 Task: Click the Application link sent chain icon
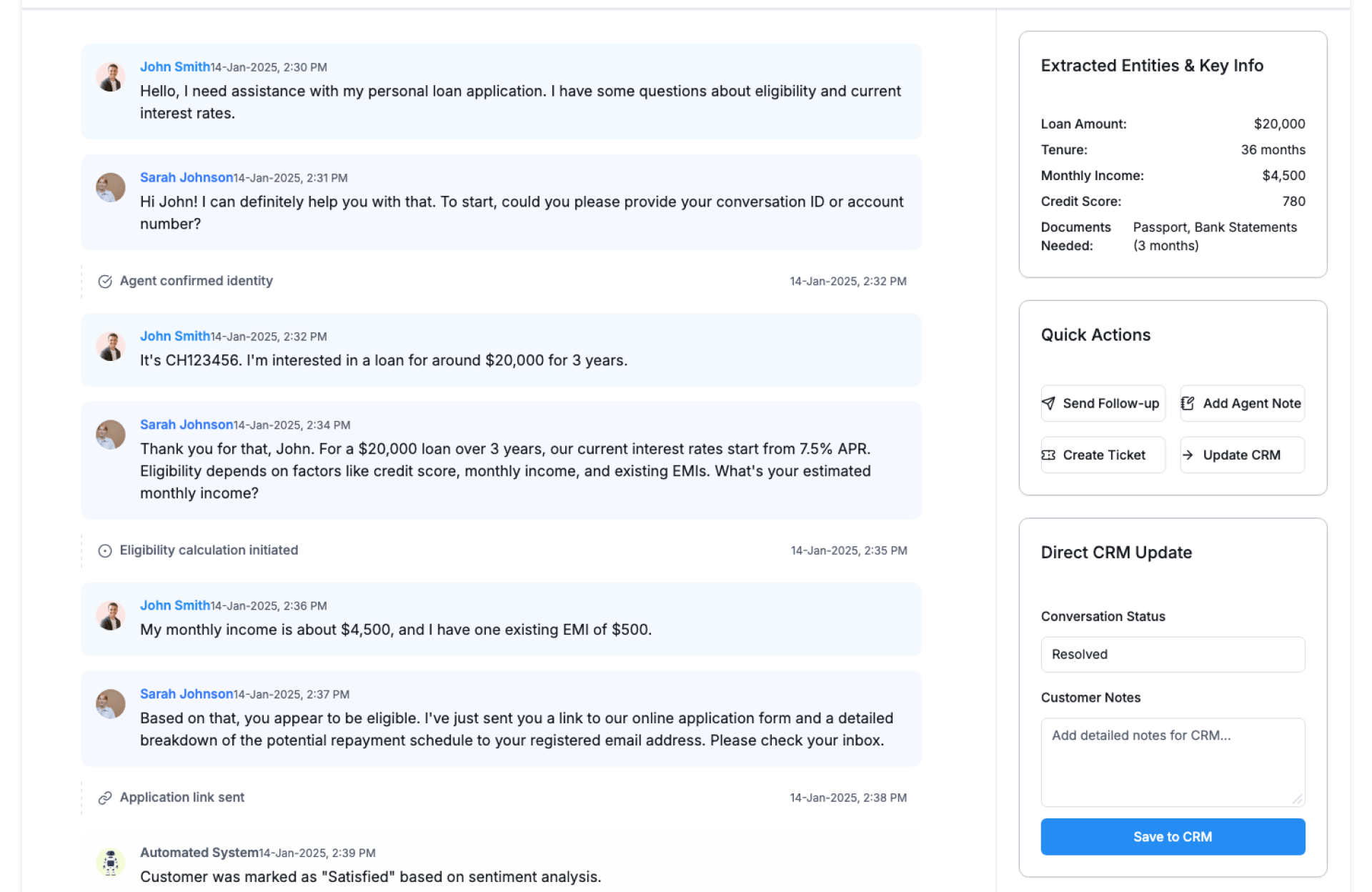[105, 798]
